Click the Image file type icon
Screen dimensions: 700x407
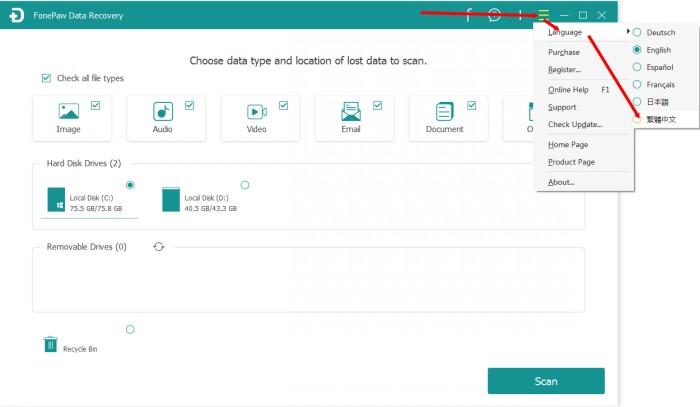(x=68, y=111)
